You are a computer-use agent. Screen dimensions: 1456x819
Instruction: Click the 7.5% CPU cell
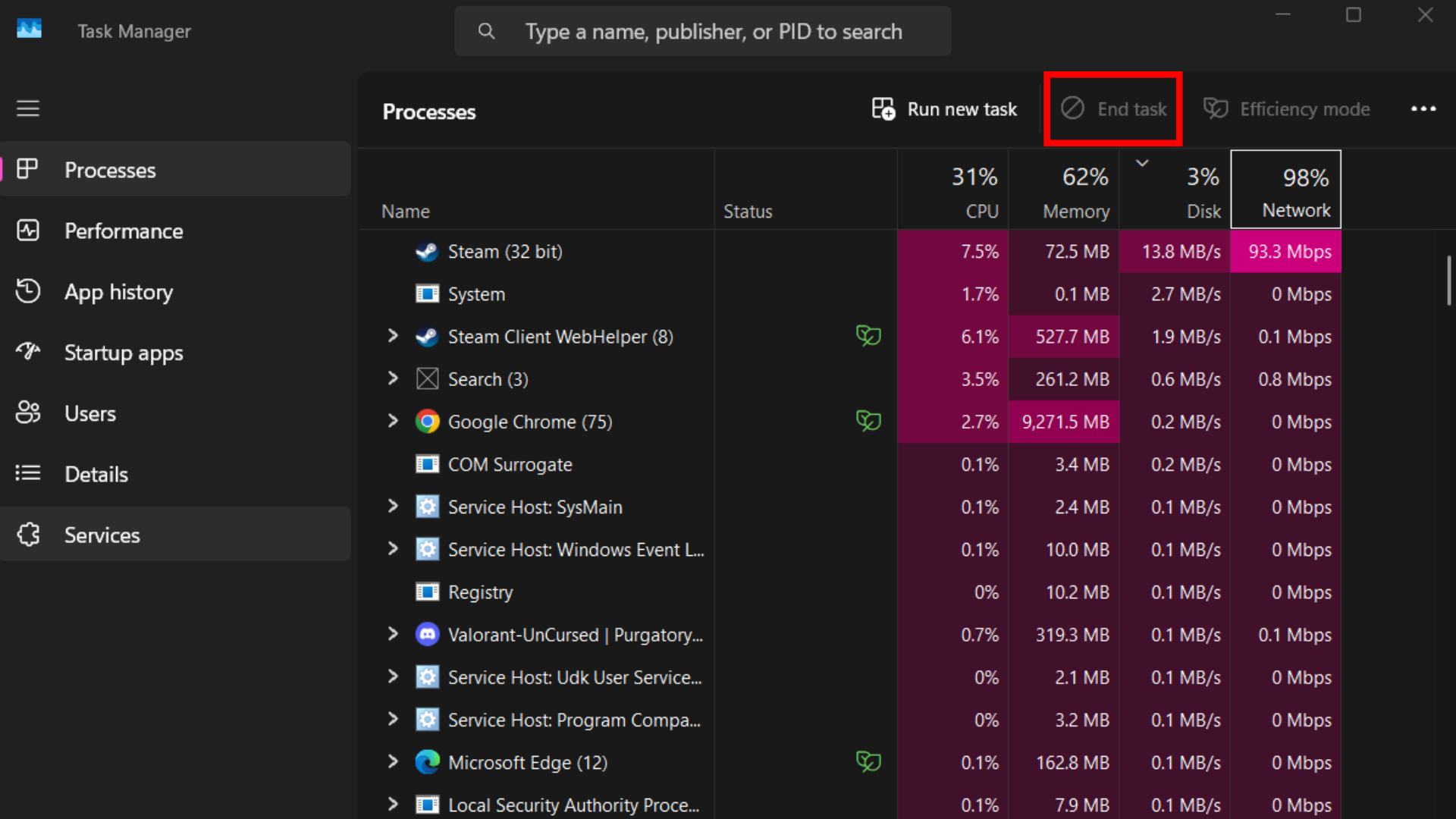coord(953,252)
